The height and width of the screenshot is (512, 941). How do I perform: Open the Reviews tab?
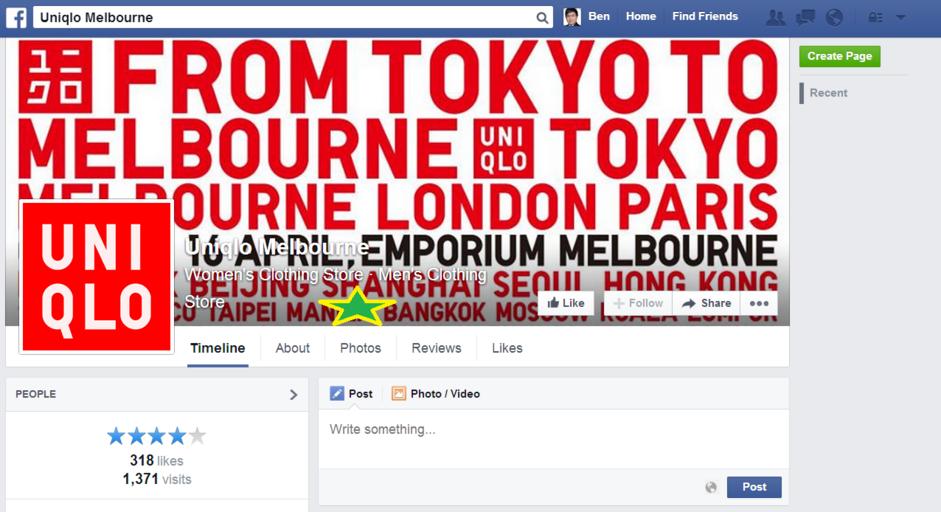pyautogui.click(x=436, y=348)
